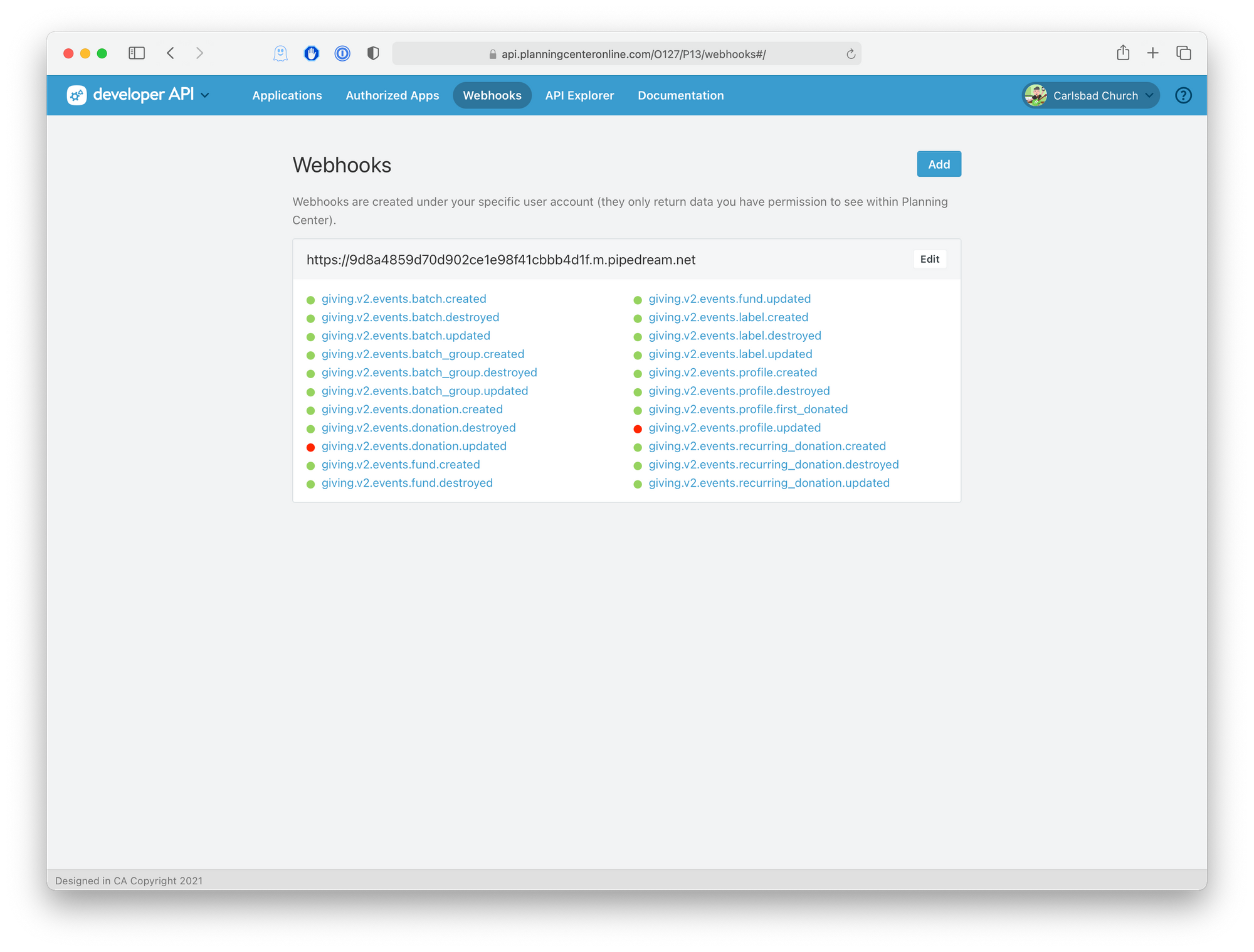Click the privacy shield icon

[x=373, y=54]
